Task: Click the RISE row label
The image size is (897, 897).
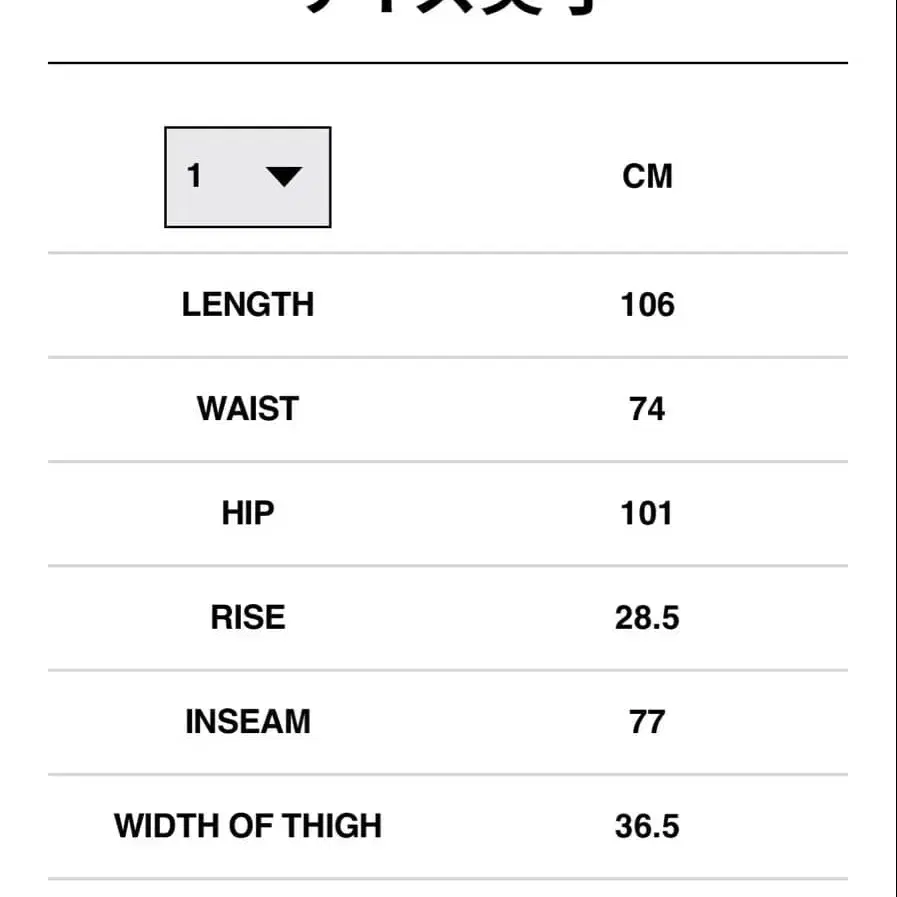Action: pos(248,617)
